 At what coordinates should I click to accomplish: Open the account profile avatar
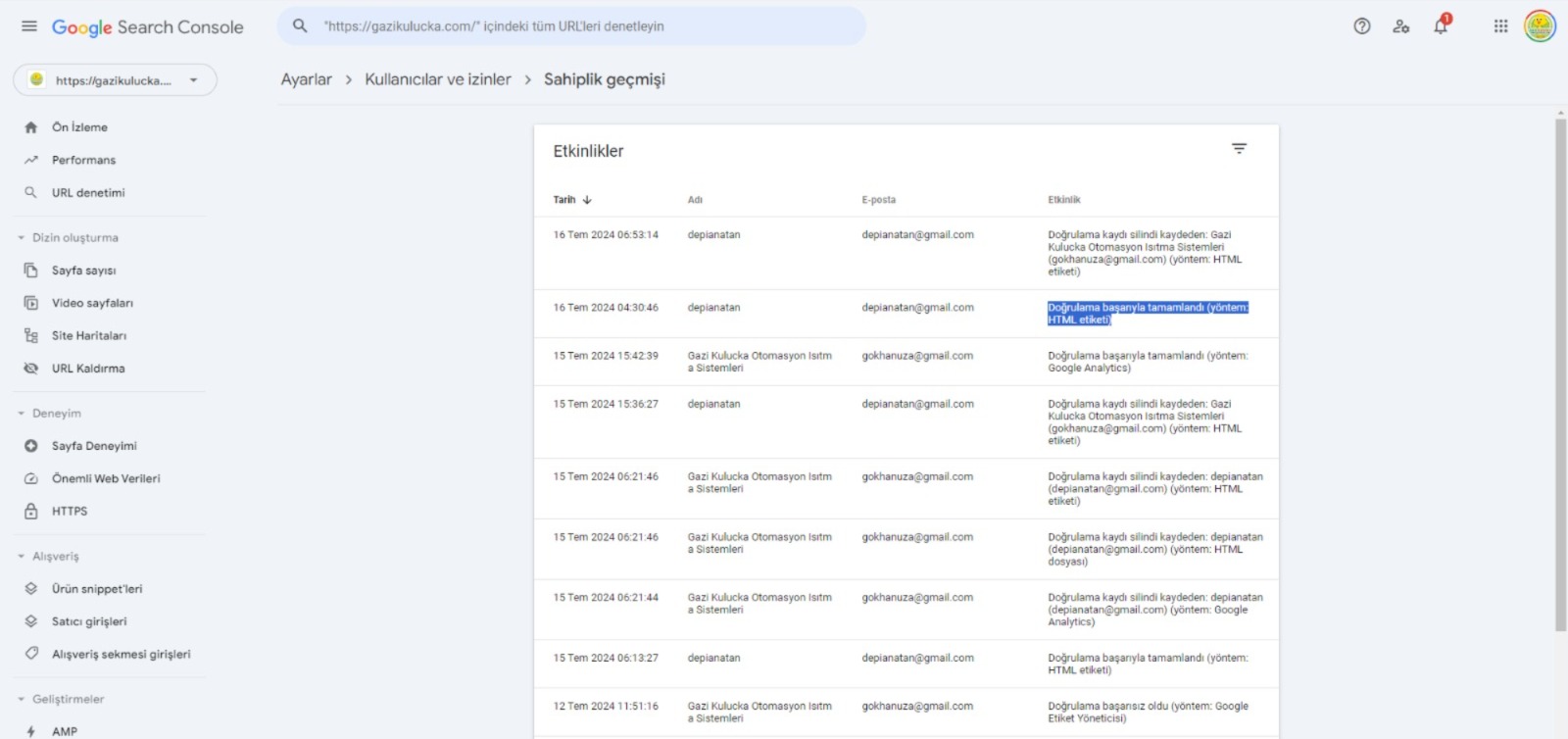pos(1540,26)
